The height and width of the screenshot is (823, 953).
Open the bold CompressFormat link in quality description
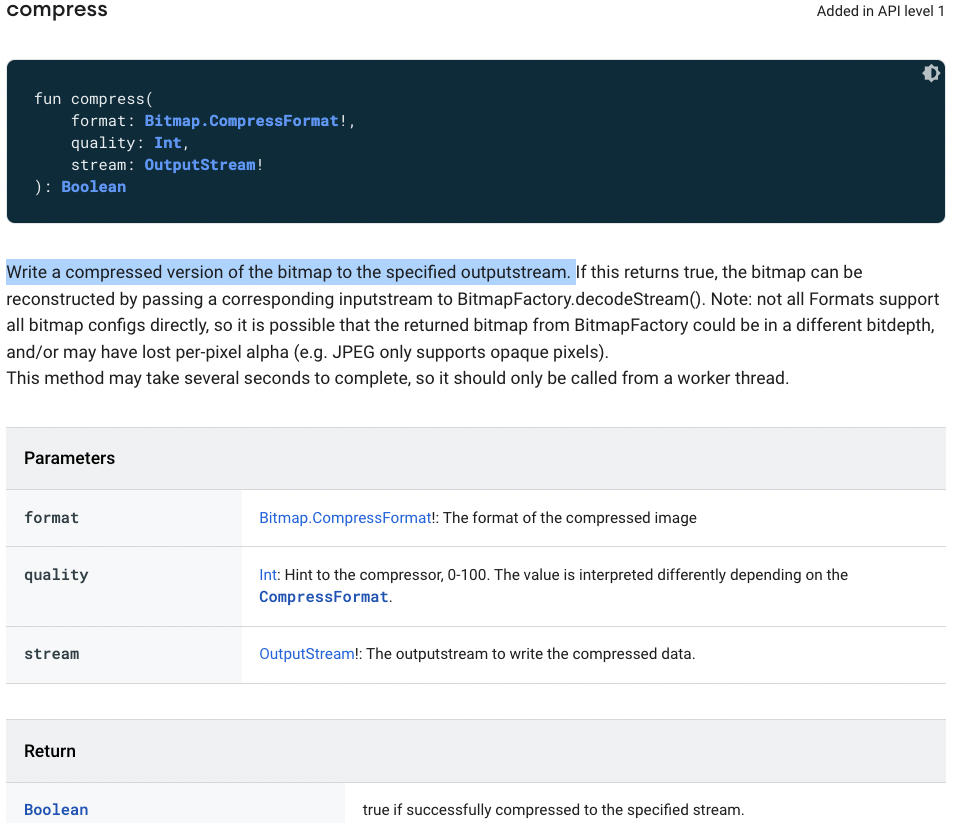(x=323, y=597)
